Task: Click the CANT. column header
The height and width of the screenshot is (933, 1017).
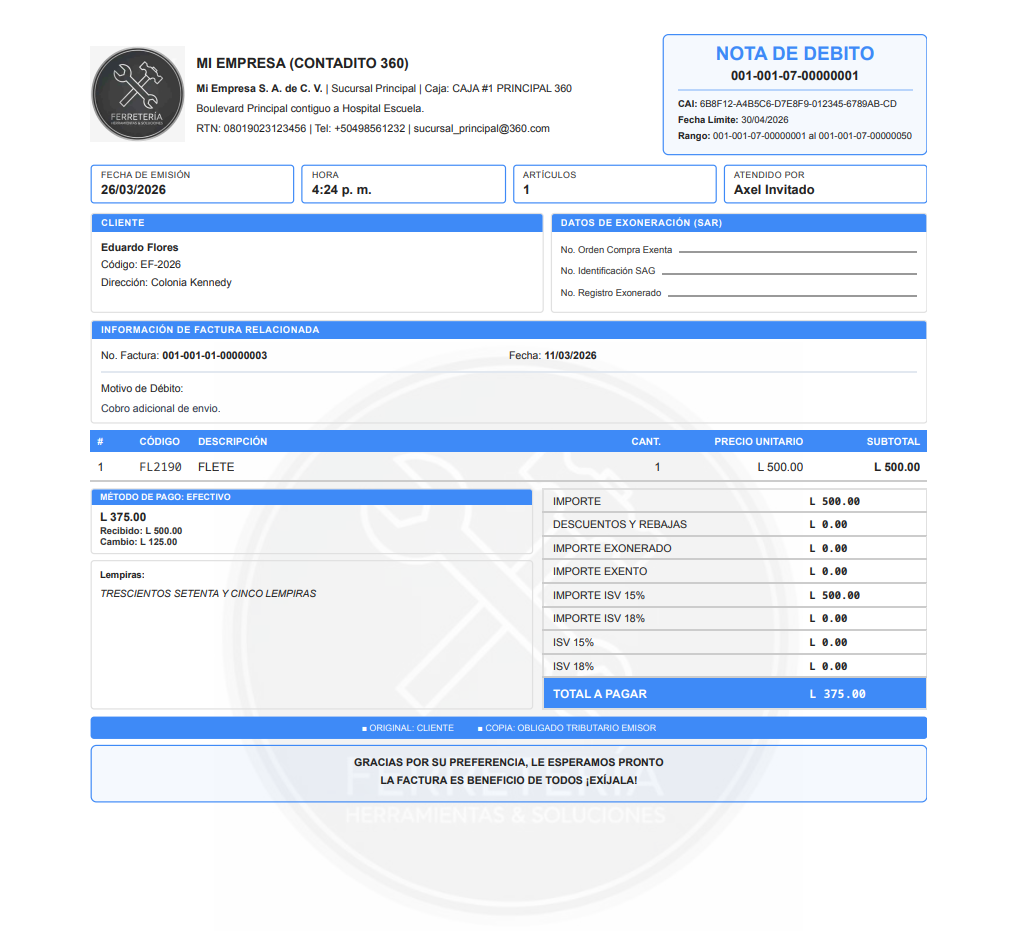Action: (646, 442)
